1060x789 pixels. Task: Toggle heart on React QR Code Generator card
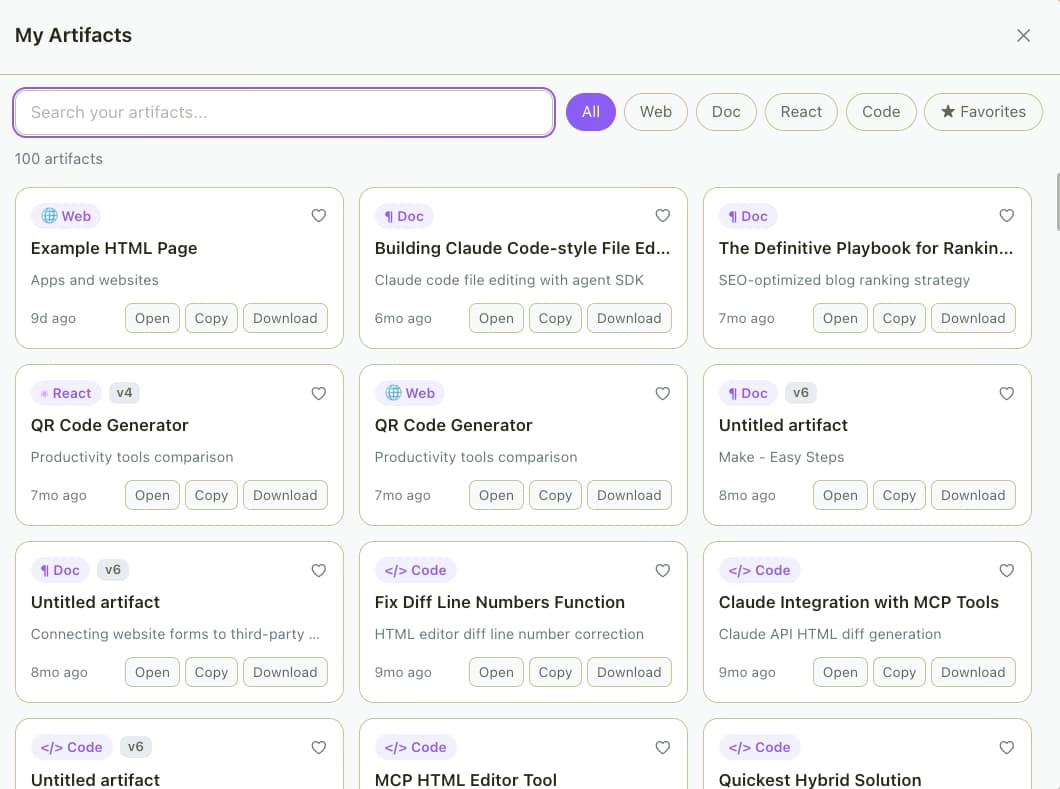(318, 393)
